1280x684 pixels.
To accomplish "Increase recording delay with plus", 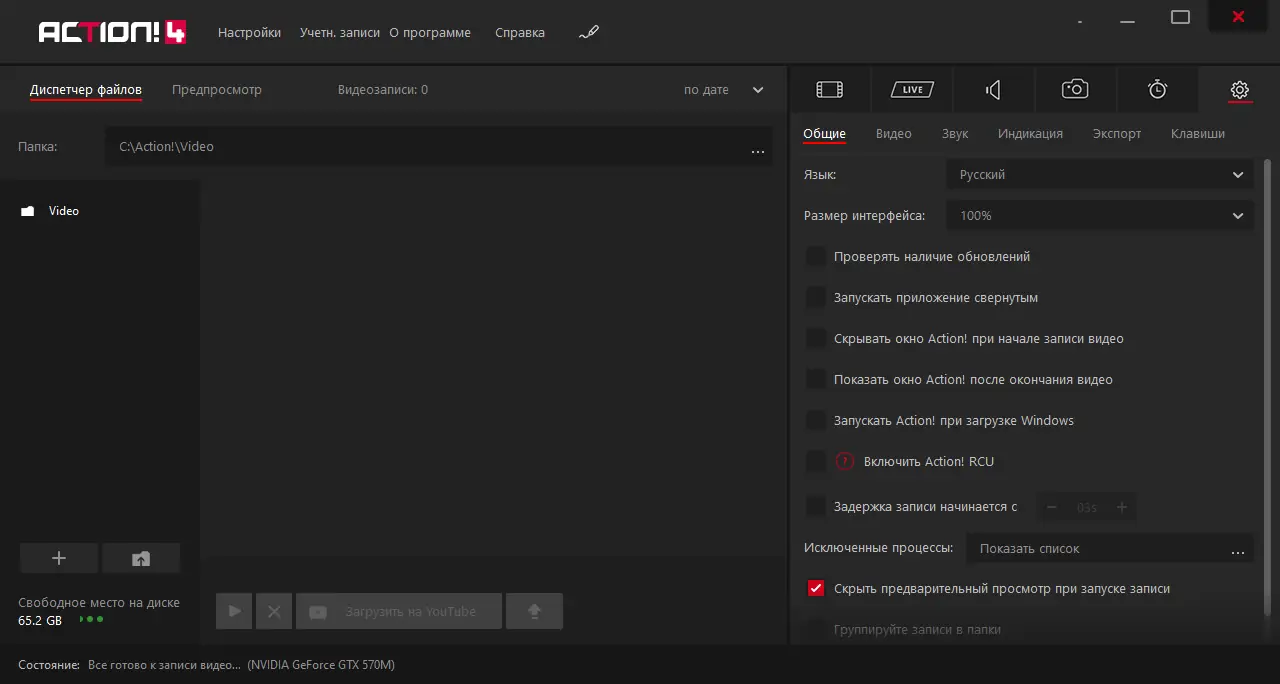I will [1122, 508].
